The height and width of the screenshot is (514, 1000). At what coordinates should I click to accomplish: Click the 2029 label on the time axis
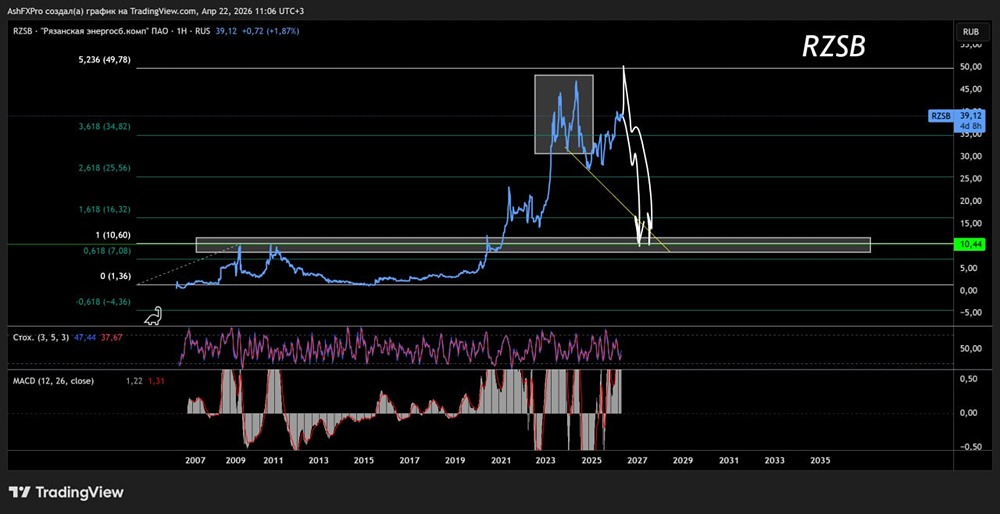tap(682, 460)
